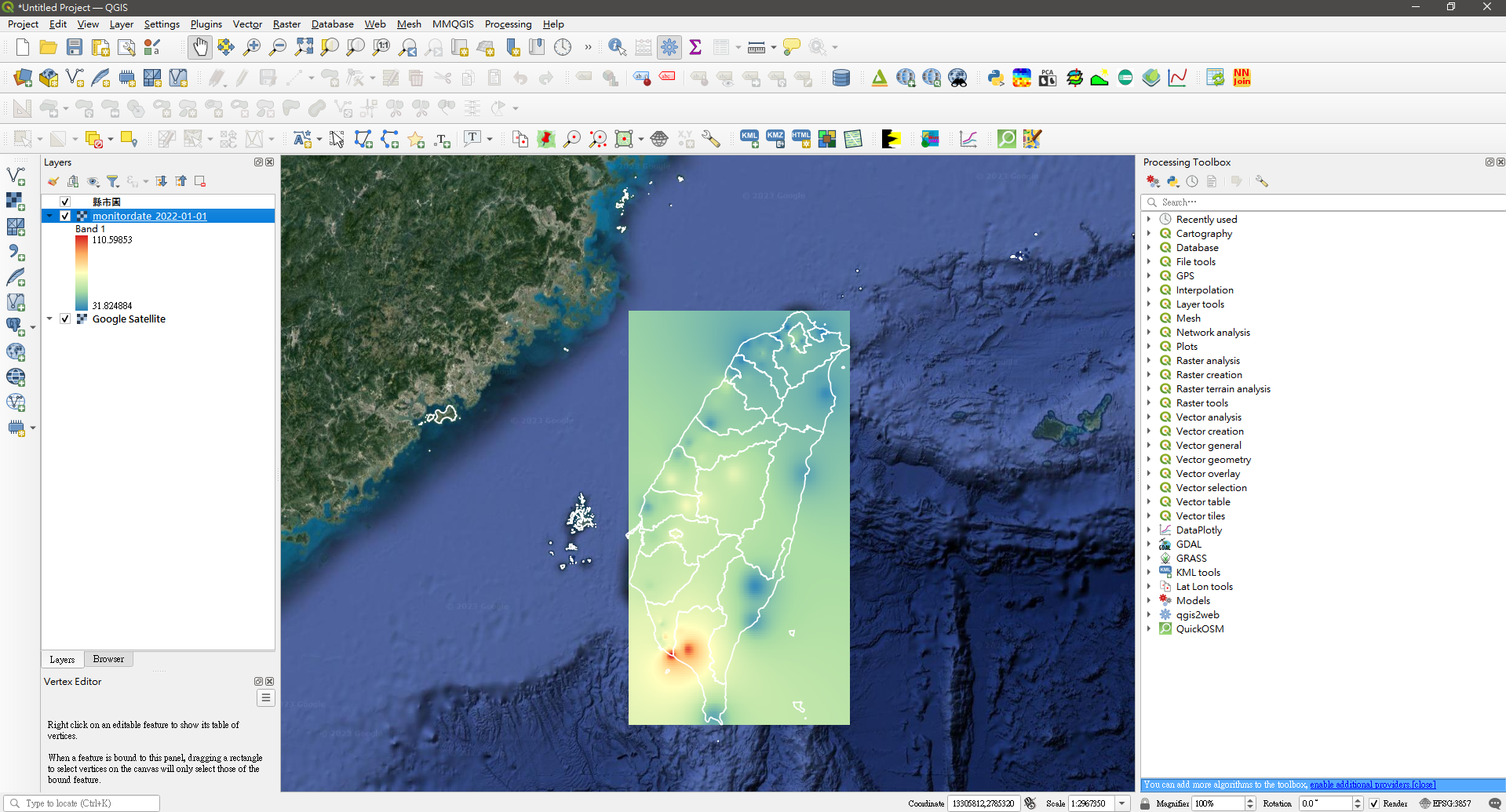
Task: Open the NNJoin plugin icon
Action: coord(1242,78)
